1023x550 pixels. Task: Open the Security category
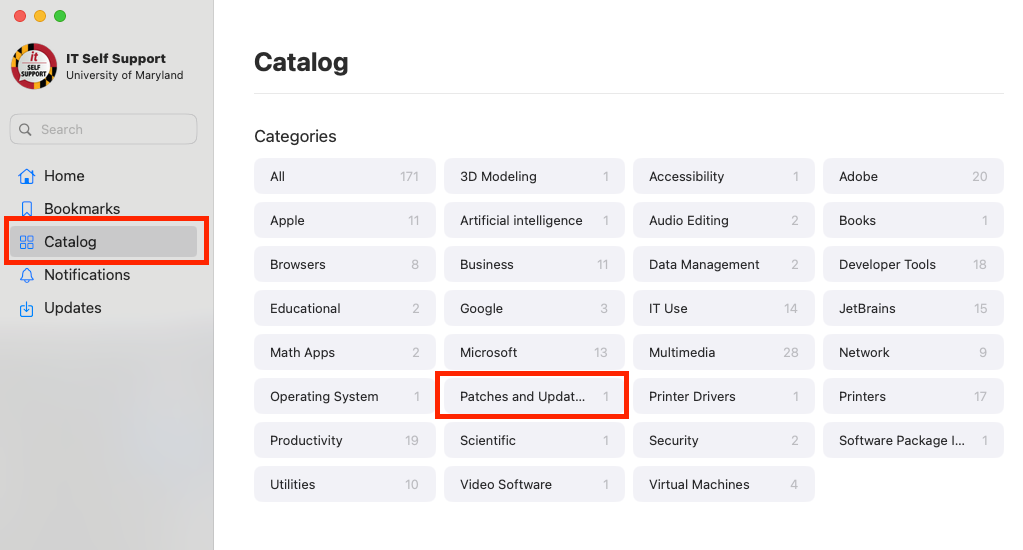(x=723, y=440)
